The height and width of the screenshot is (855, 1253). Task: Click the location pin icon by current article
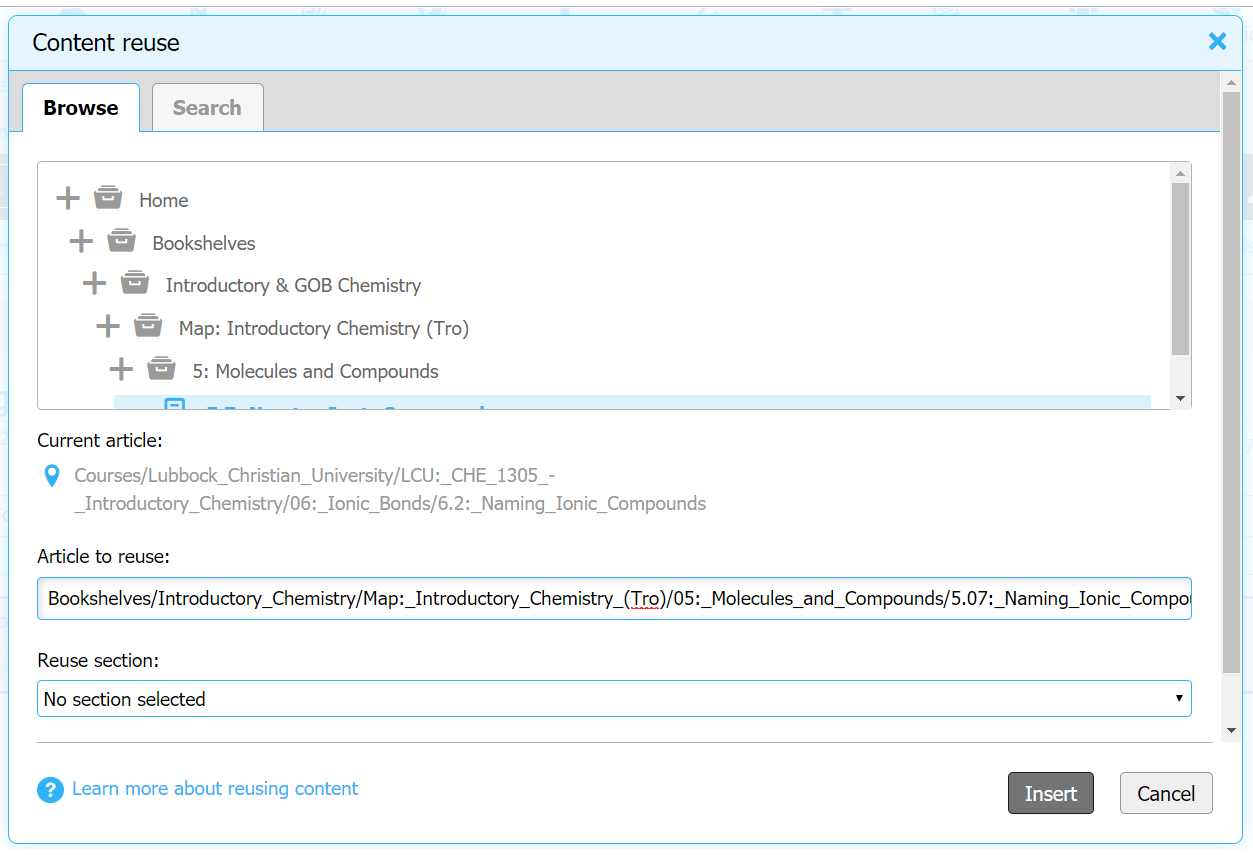pos(53,476)
